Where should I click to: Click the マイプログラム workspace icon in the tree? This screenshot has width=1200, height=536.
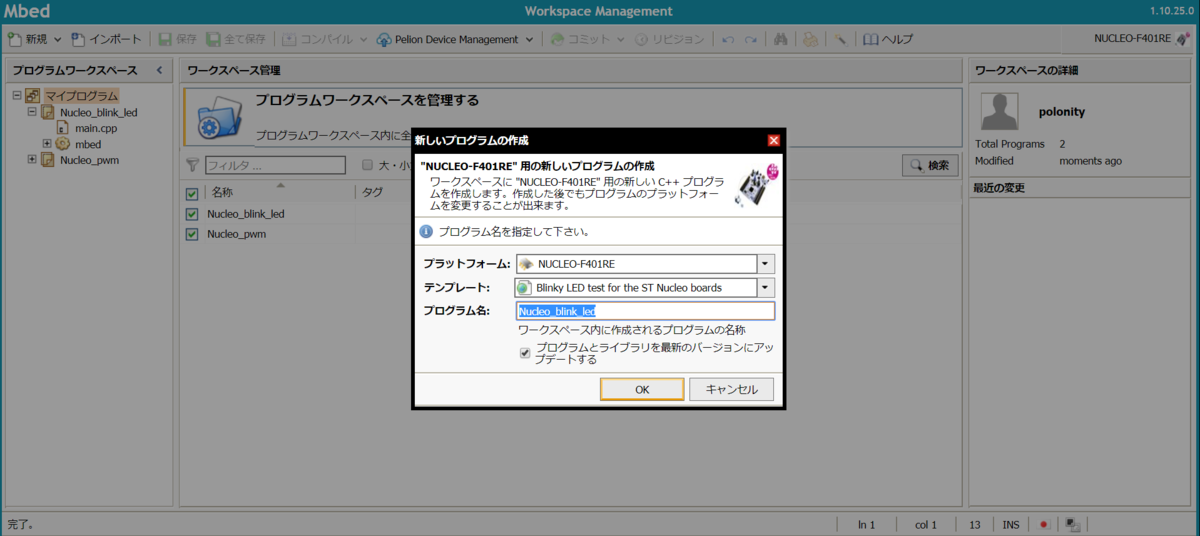[32, 96]
